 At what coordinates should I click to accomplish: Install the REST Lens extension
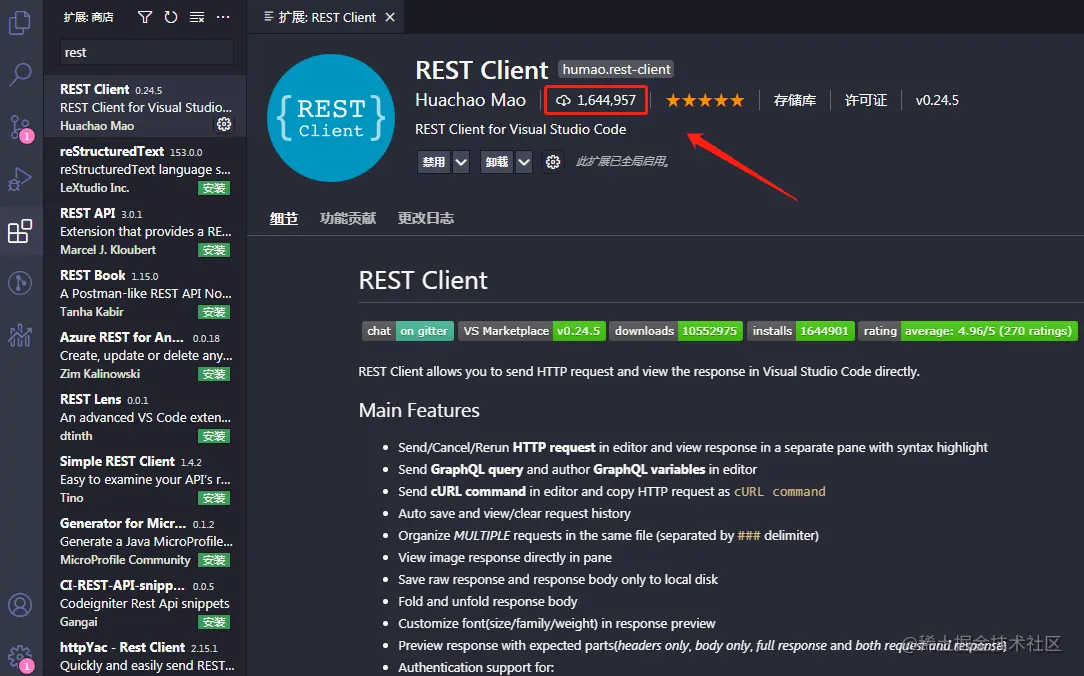(214, 436)
